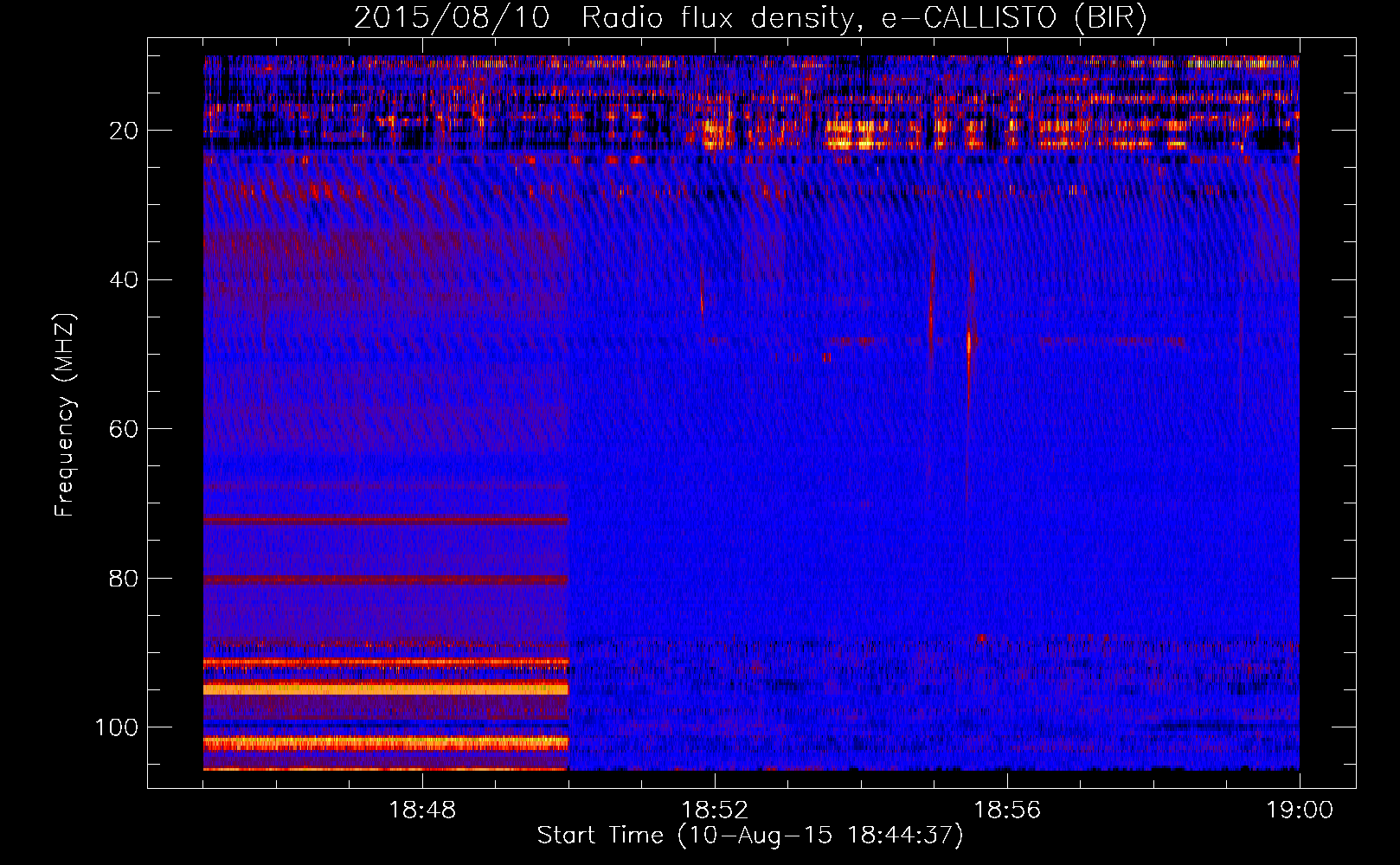Select the 18:56 time tick label
Viewport: 1400px width, 865px height.
(1007, 811)
